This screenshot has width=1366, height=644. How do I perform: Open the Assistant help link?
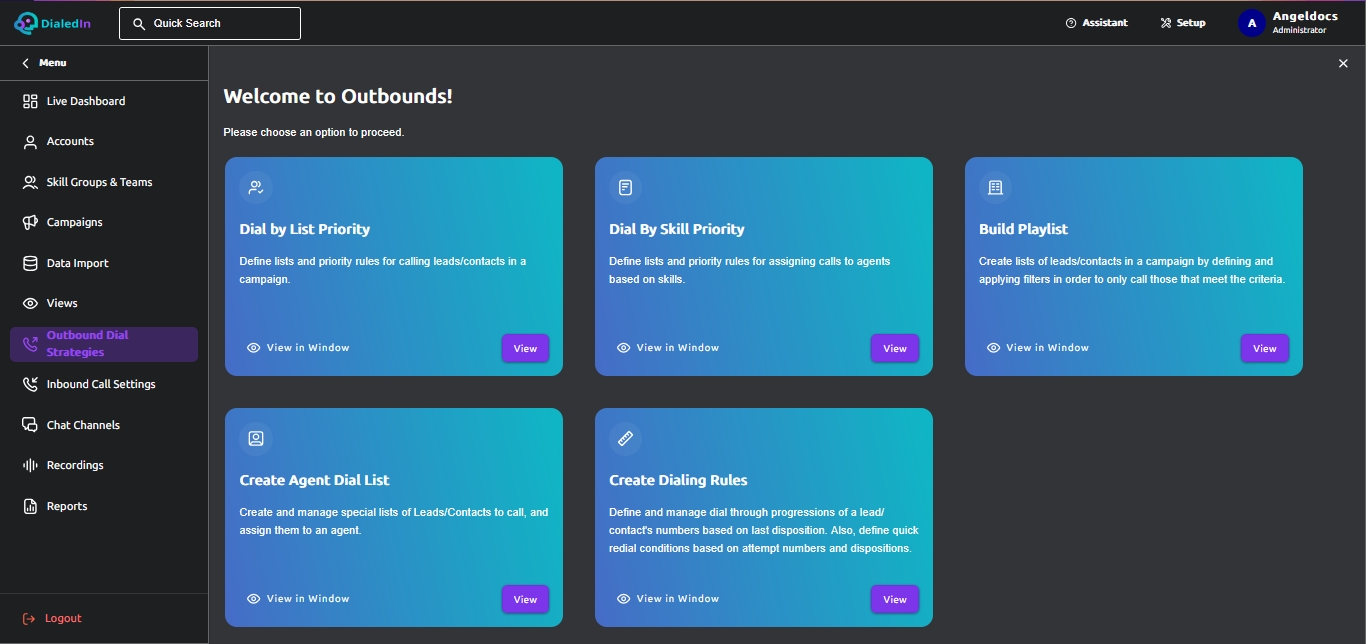pyautogui.click(x=1097, y=23)
